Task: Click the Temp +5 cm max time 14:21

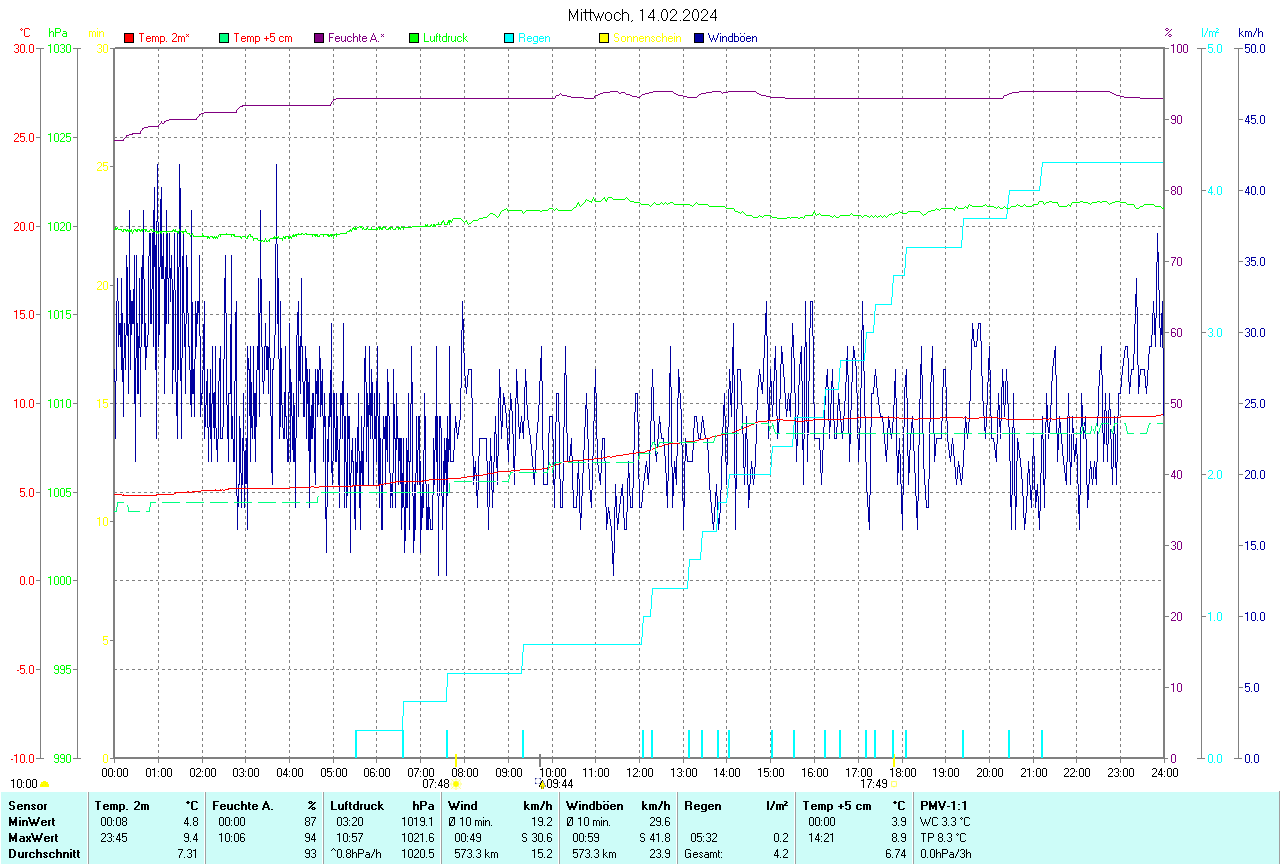Action: [x=822, y=837]
